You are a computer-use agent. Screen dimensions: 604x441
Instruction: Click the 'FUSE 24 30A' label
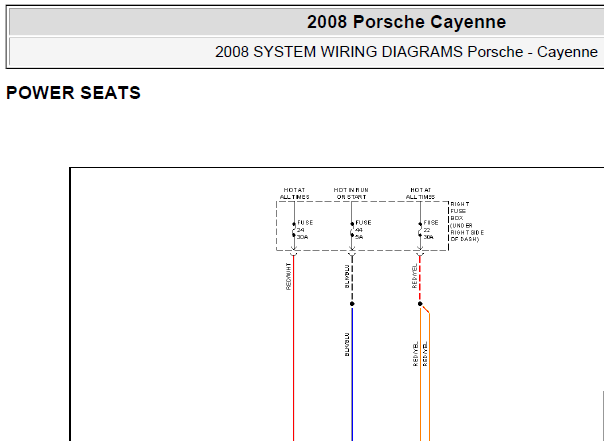(305, 230)
